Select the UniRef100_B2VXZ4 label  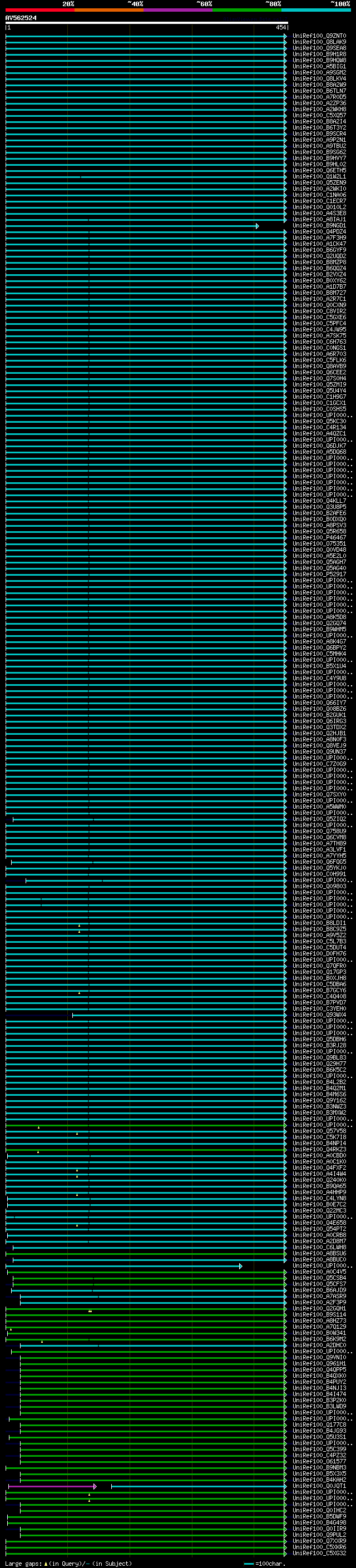319,275
